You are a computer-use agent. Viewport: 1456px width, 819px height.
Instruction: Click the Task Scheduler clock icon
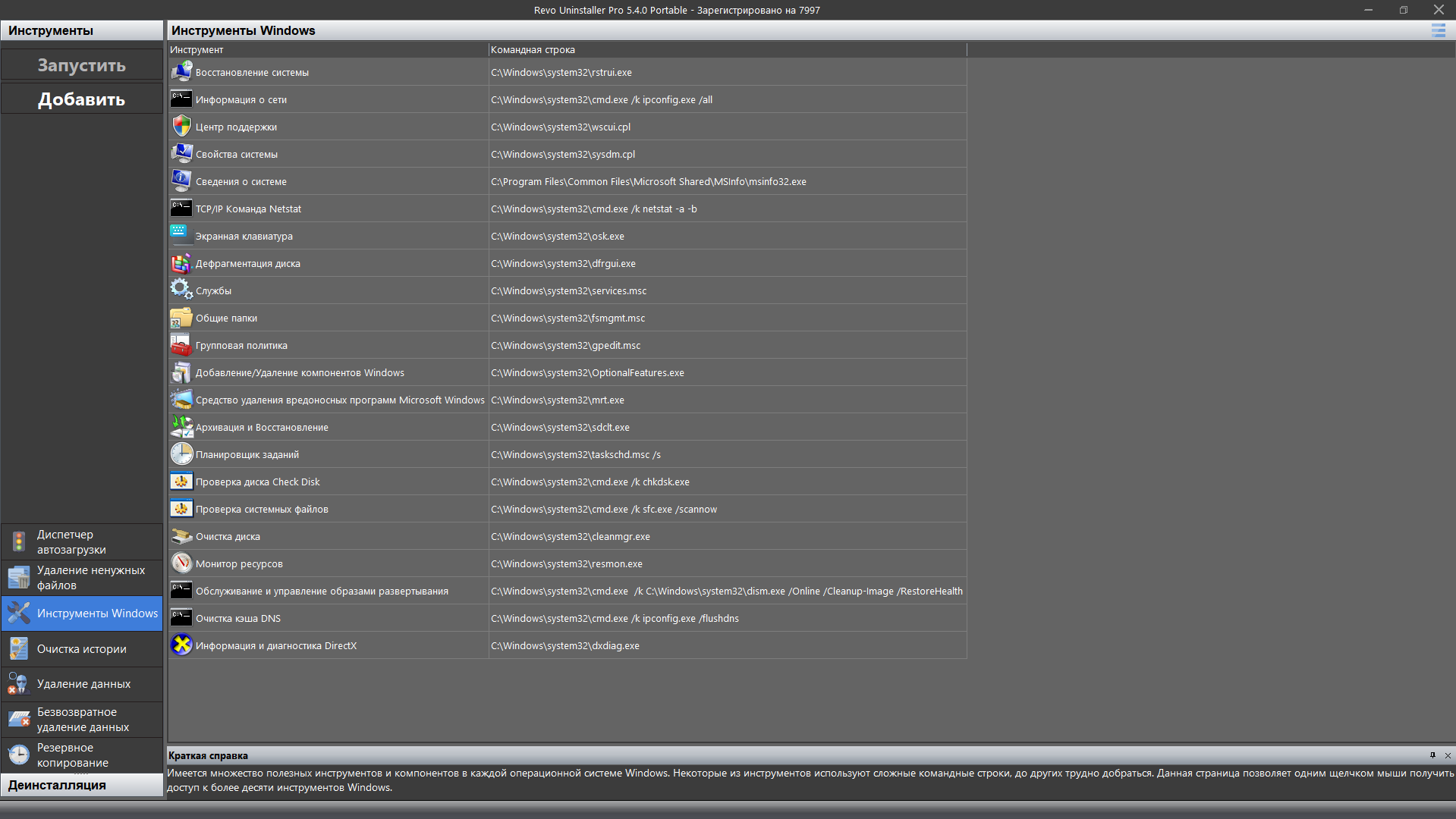pyautogui.click(x=181, y=454)
